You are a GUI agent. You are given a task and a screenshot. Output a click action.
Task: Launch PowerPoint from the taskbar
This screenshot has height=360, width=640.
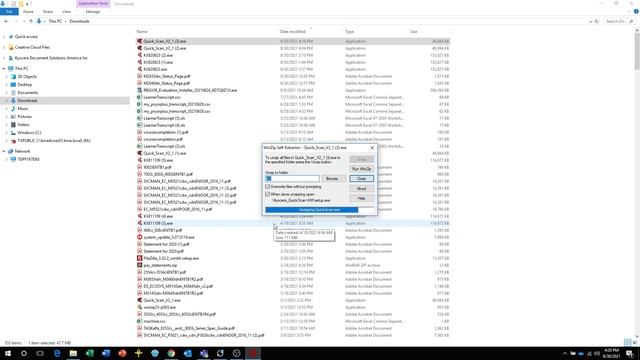click(x=122, y=353)
